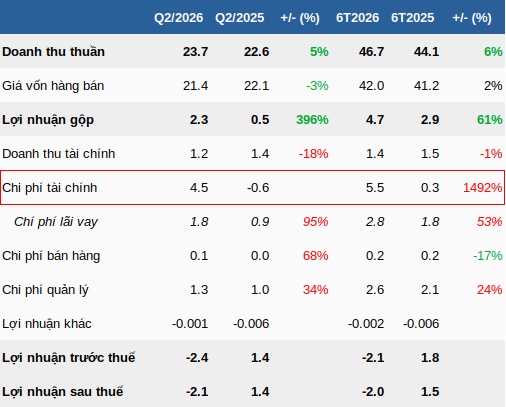506x407 pixels.
Task: Click the Lợi nhuận khác row label
Action: coord(47,324)
